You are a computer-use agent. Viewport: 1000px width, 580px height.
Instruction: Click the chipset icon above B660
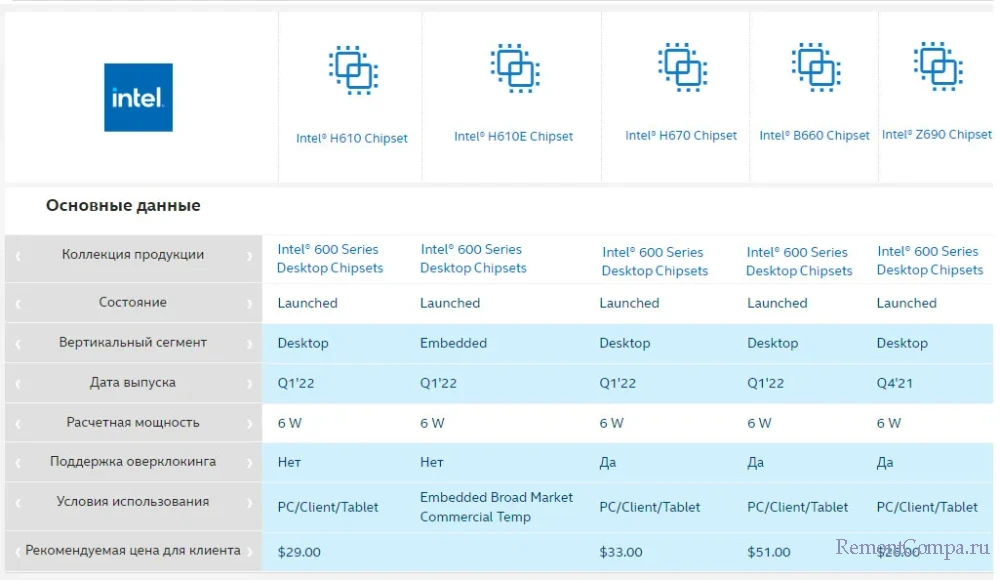814,67
